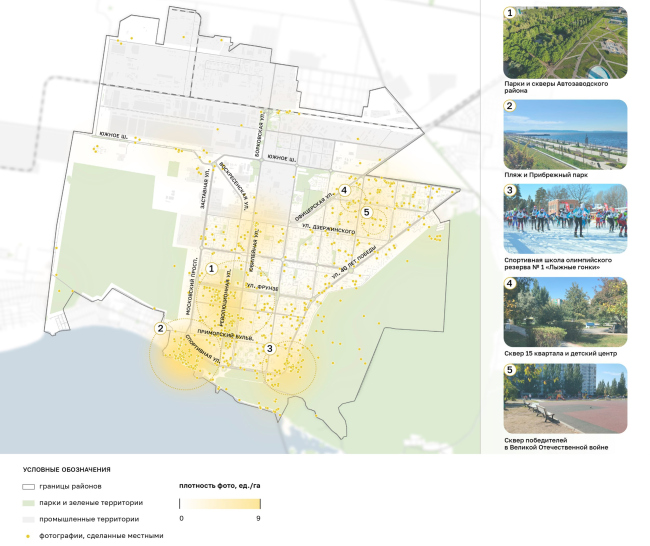The image size is (650, 546).
Task: Click map marker number 3 on the map
Action: coord(270,348)
